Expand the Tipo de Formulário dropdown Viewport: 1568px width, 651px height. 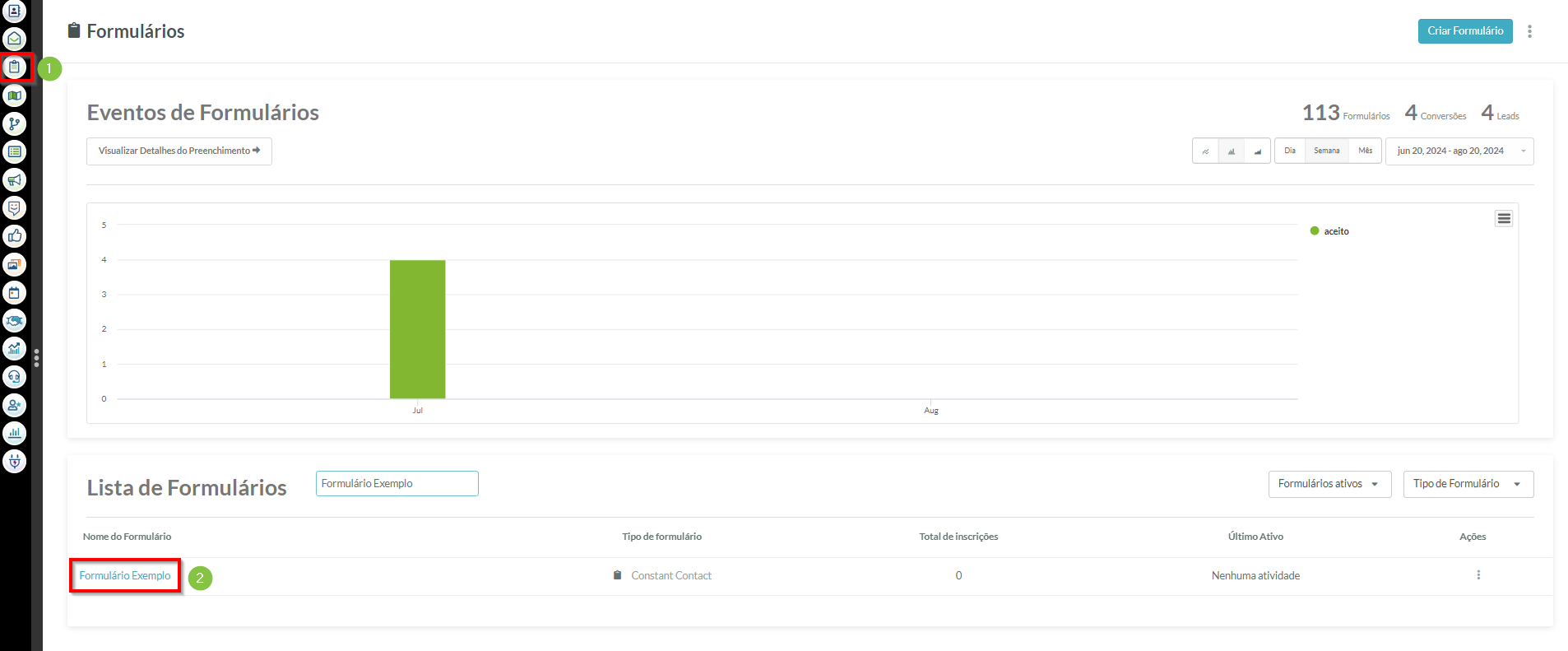(1468, 484)
